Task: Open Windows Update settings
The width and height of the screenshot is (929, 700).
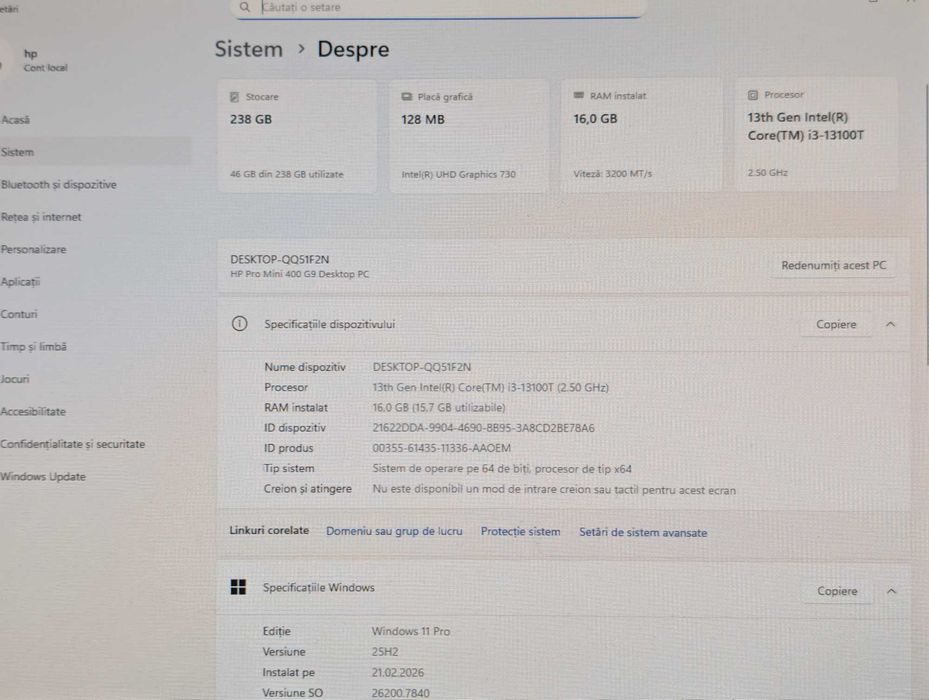Action: [x=43, y=477]
